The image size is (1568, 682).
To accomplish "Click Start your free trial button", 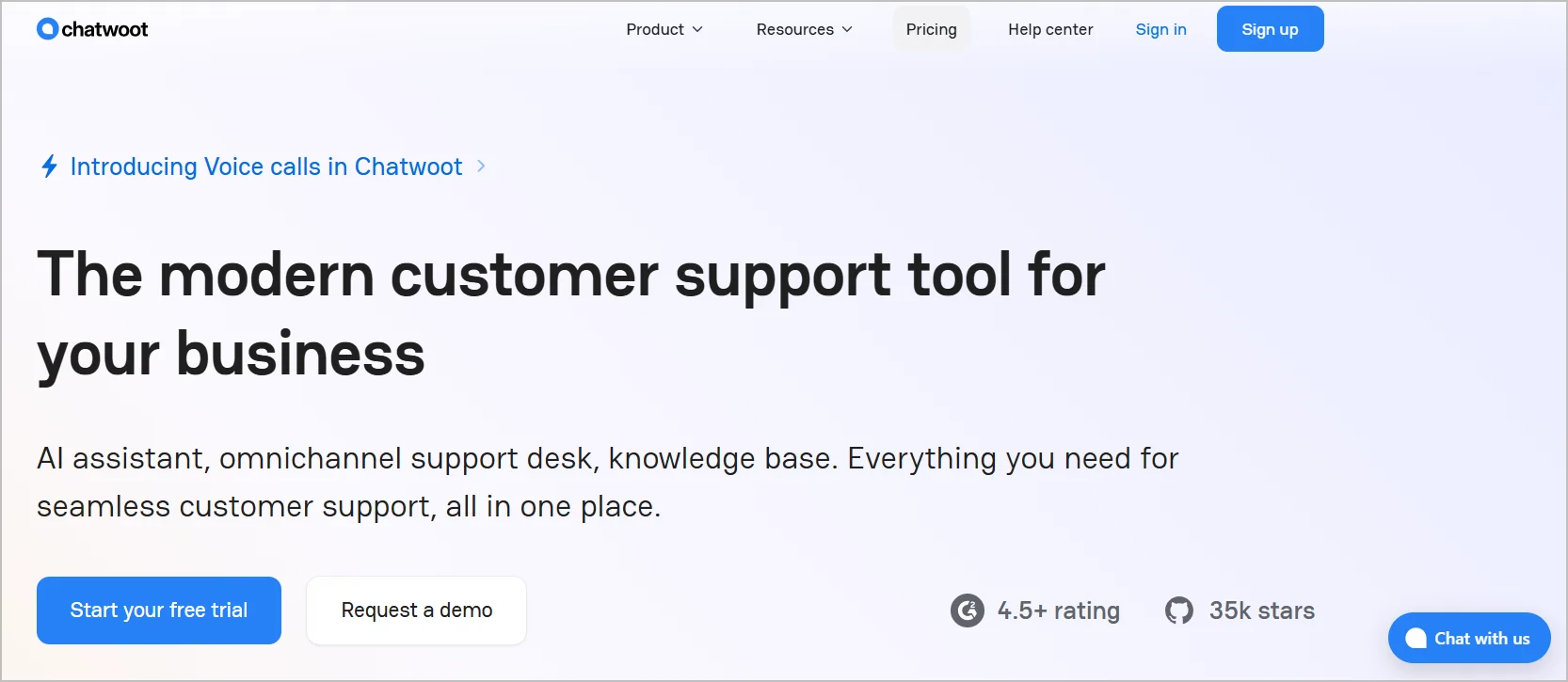I will click(x=159, y=611).
